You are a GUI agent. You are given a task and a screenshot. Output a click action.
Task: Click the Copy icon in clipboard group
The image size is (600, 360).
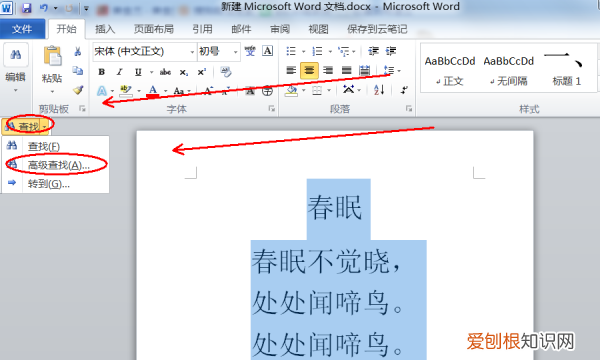click(x=78, y=70)
